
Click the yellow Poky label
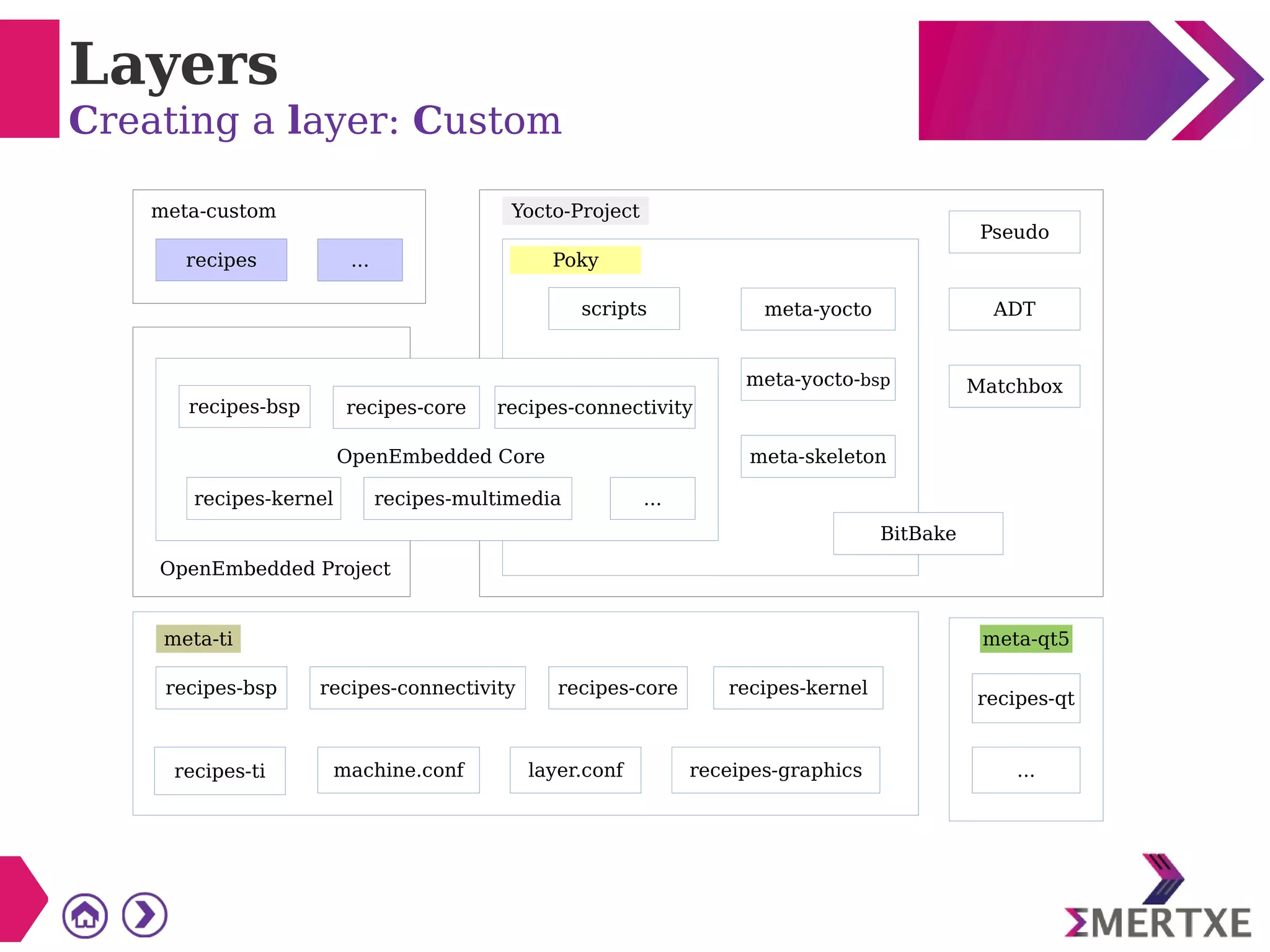coord(575,260)
